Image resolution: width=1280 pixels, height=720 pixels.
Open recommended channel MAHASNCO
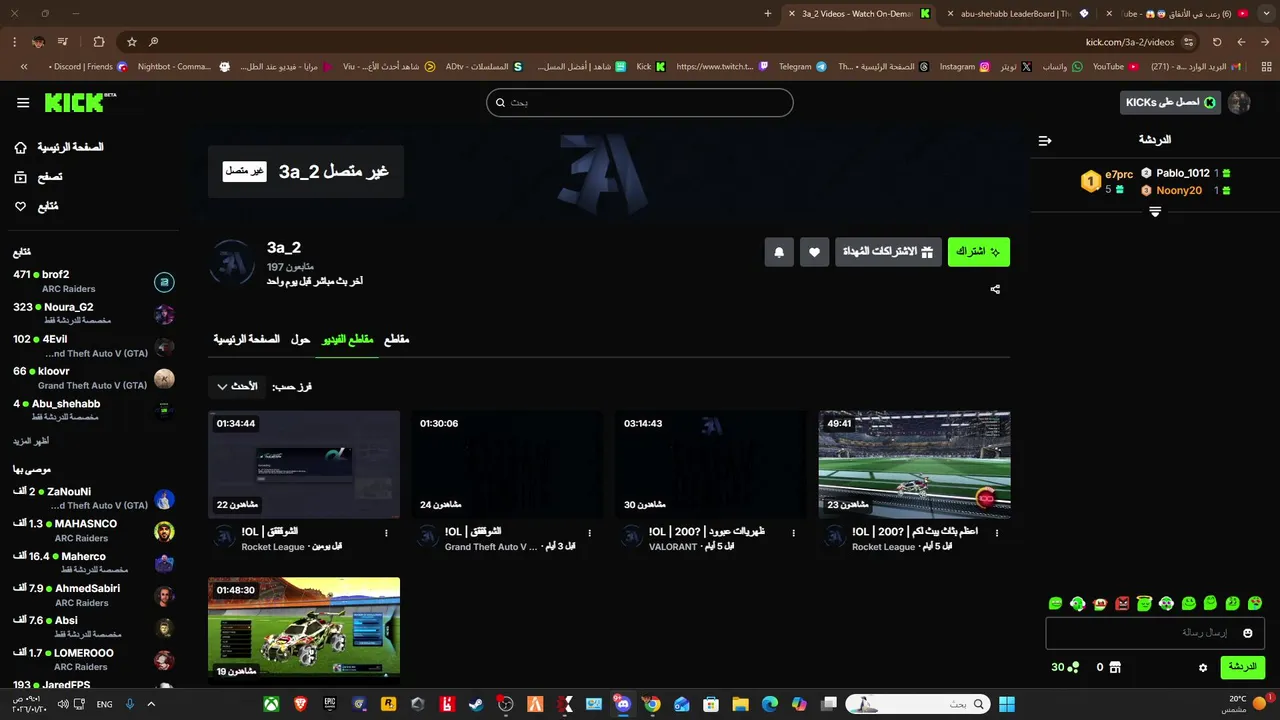click(93, 531)
